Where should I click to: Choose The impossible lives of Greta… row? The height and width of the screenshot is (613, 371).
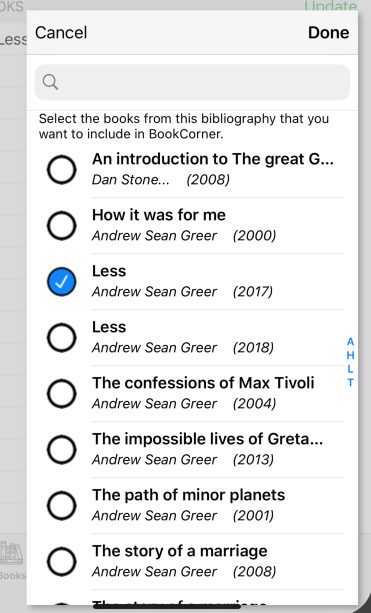[x=192, y=450]
